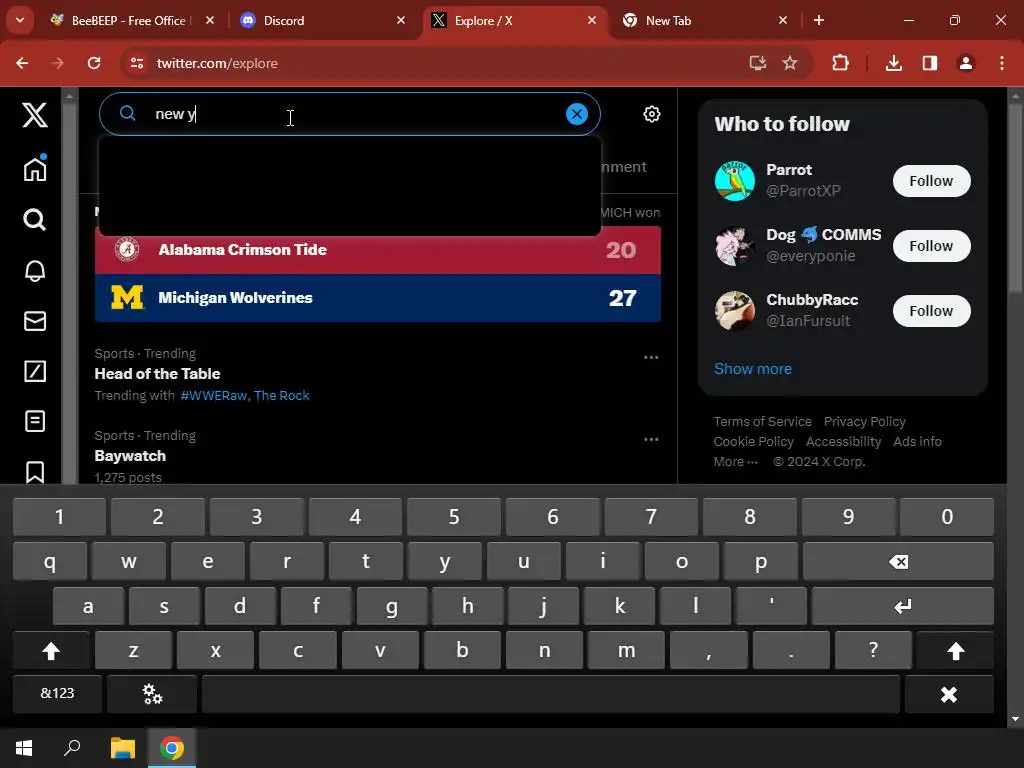The height and width of the screenshot is (768, 1024).
Task: View site information icon in the address bar
Action: [137, 63]
